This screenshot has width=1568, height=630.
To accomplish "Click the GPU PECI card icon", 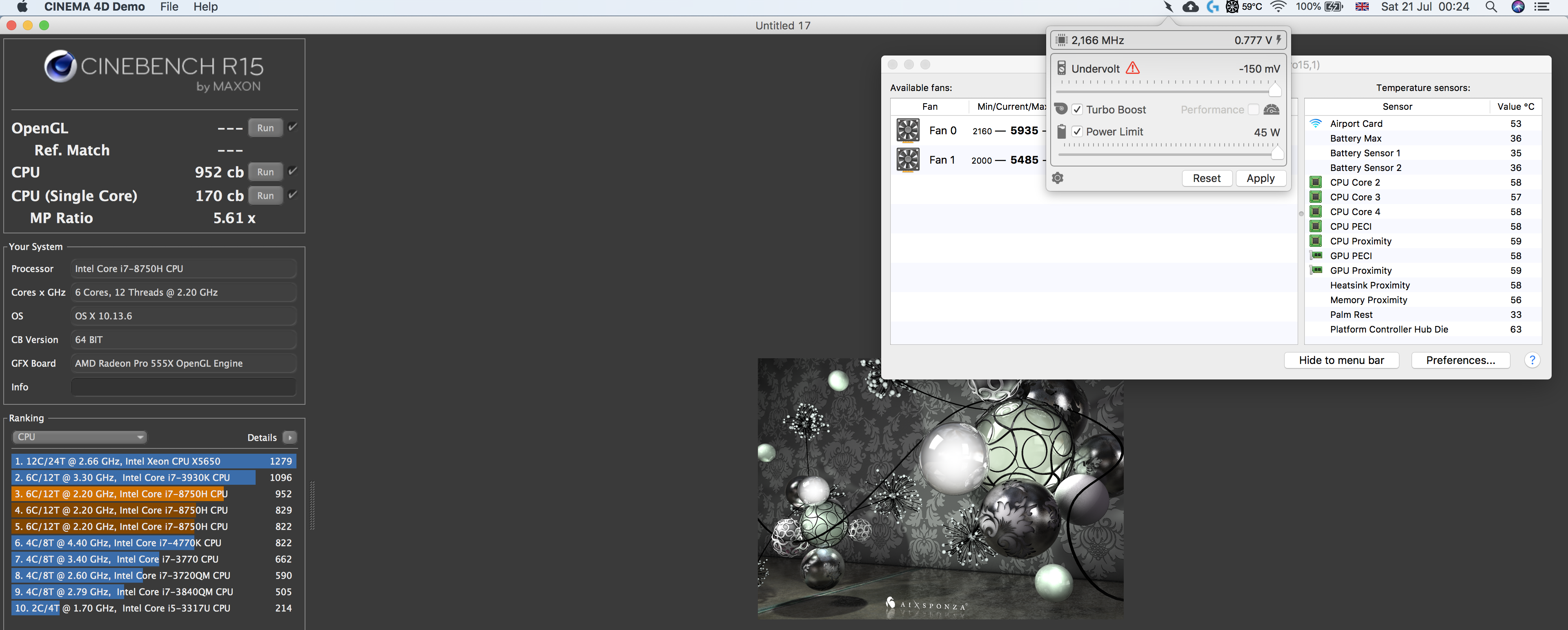I will pyautogui.click(x=1316, y=255).
